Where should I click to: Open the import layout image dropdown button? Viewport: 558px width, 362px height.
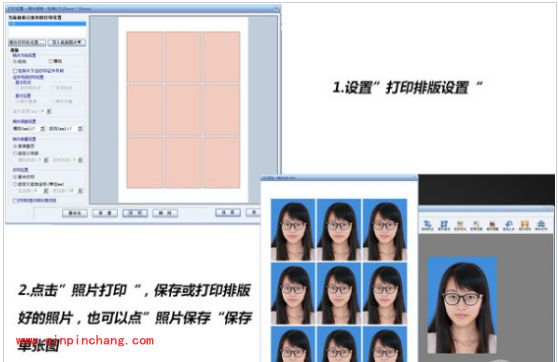click(x=67, y=42)
